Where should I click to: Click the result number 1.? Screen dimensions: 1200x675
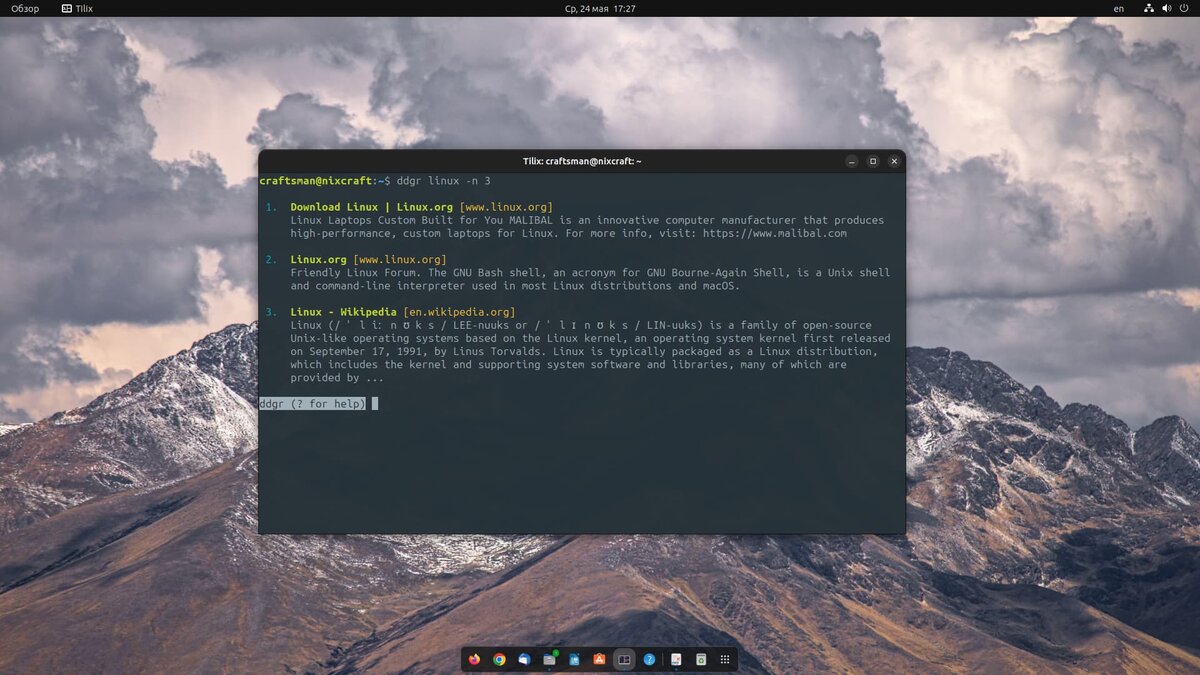(271, 207)
